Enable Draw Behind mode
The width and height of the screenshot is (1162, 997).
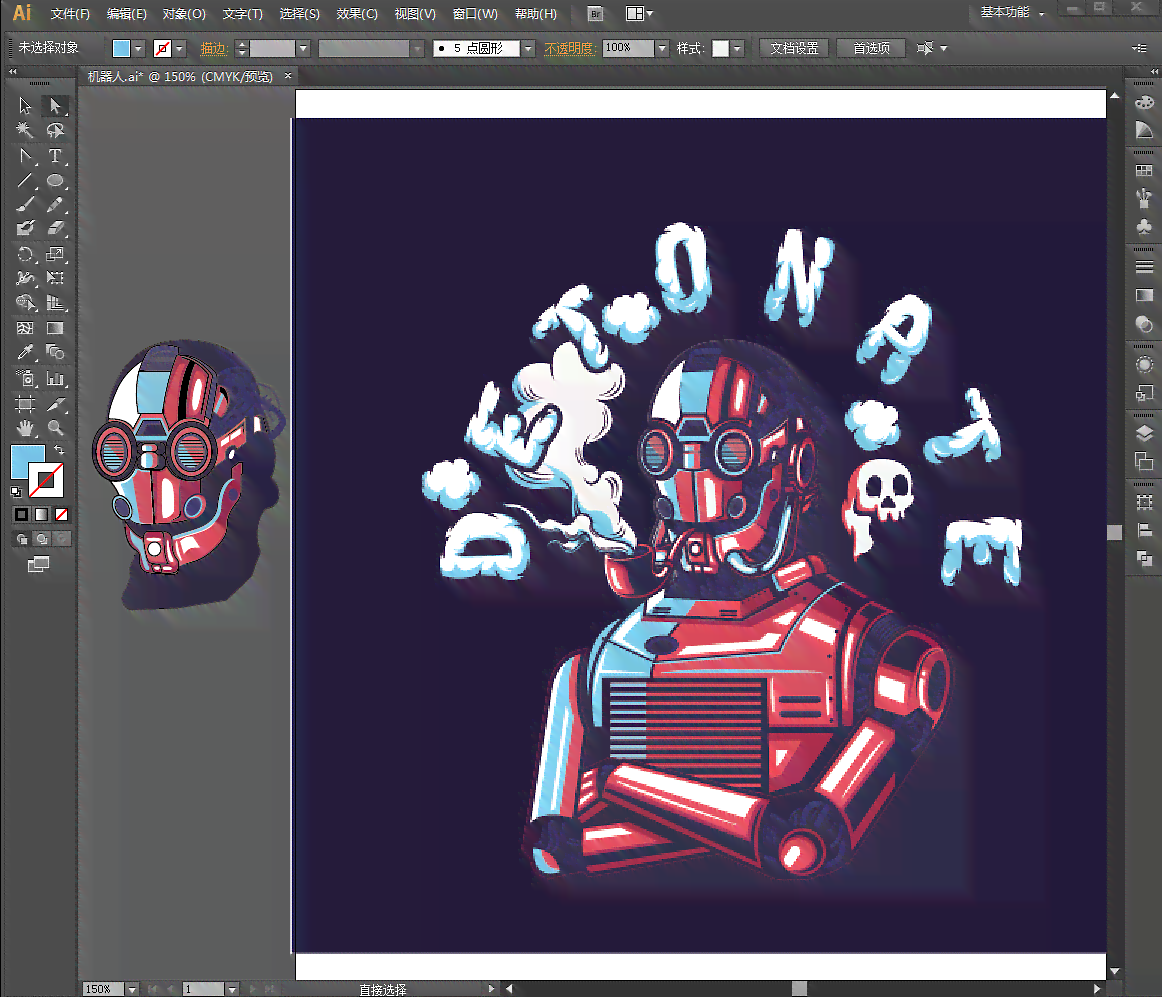(x=42, y=539)
